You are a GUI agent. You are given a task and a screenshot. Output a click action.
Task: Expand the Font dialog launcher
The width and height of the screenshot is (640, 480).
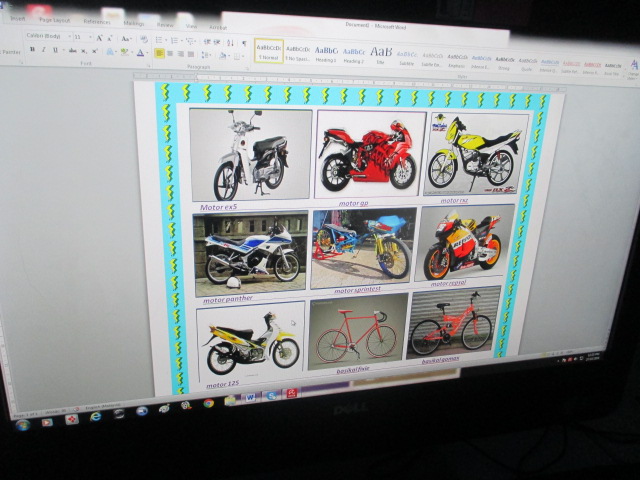tap(149, 65)
